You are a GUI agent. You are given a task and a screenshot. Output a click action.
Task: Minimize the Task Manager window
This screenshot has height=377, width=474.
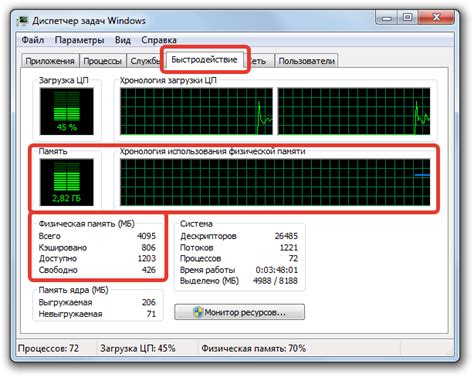coord(387,18)
